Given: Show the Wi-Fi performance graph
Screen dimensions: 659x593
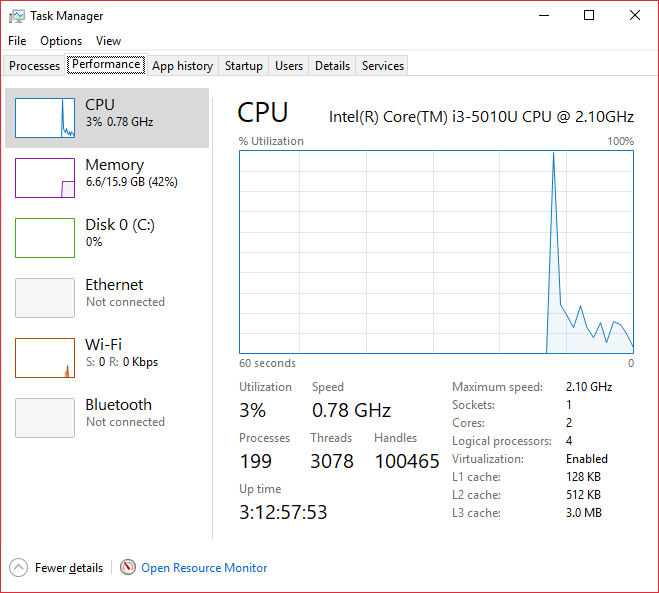Looking at the screenshot, I should tap(45, 358).
